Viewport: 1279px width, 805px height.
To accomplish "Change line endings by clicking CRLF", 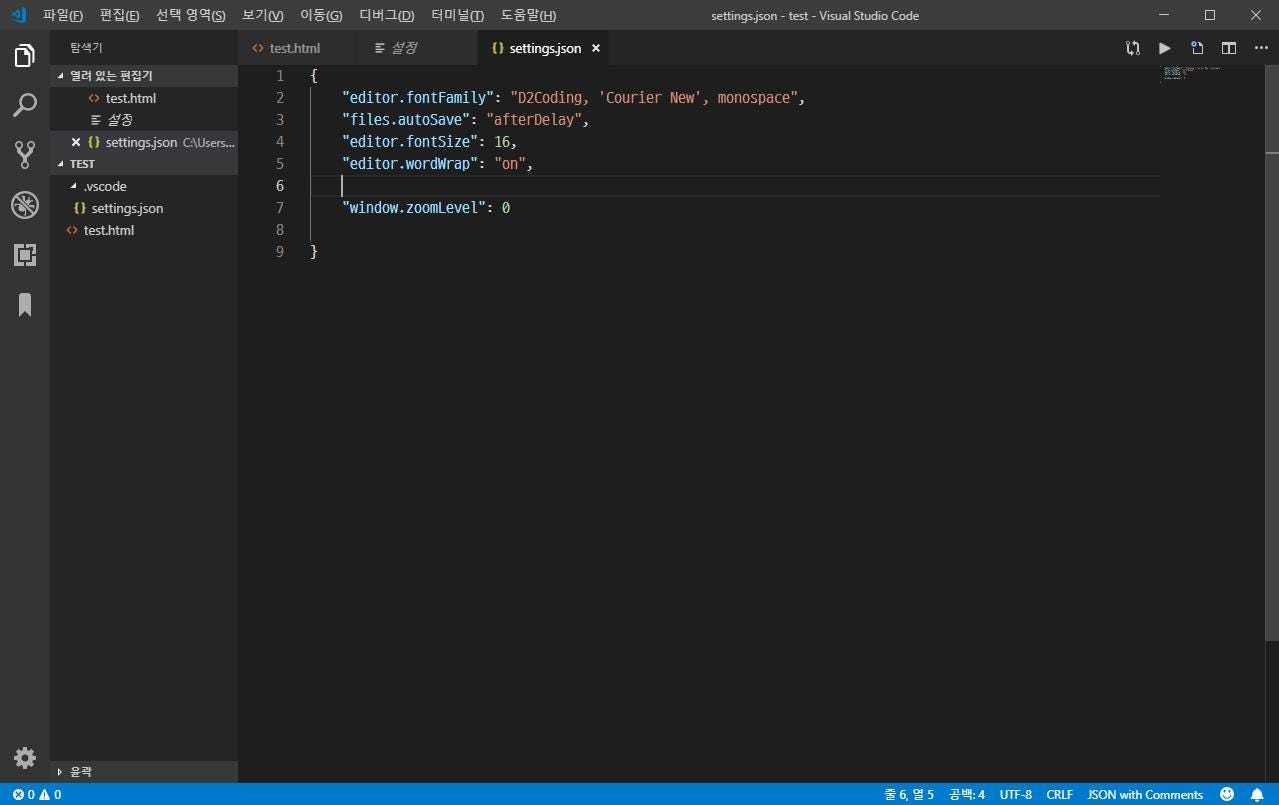I will point(1058,794).
